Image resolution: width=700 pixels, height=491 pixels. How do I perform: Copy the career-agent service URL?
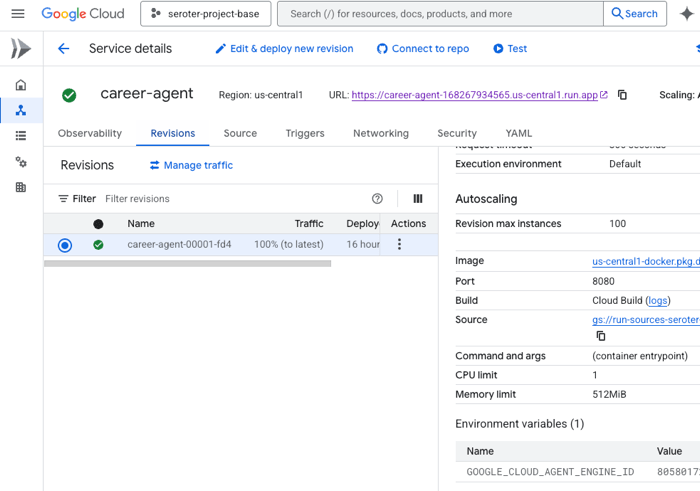tap(622, 95)
